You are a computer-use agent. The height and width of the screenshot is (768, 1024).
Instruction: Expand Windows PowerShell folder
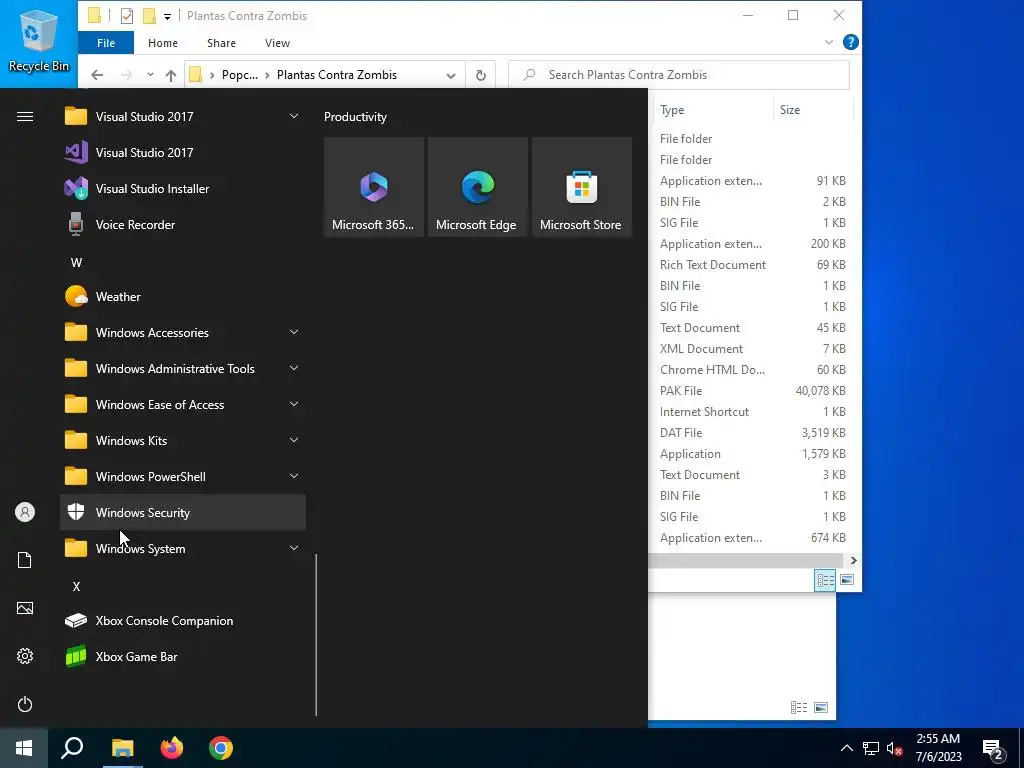click(294, 476)
